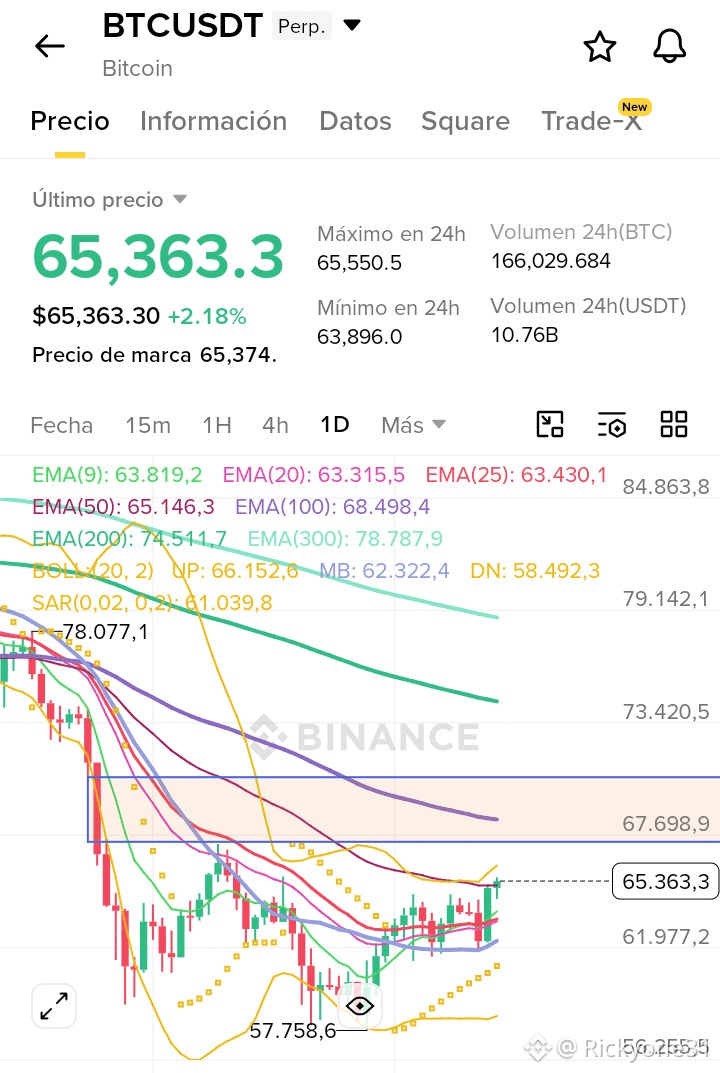The image size is (720, 1073).
Task: Click the EMA(25) indicator label
Action: [x=516, y=475]
